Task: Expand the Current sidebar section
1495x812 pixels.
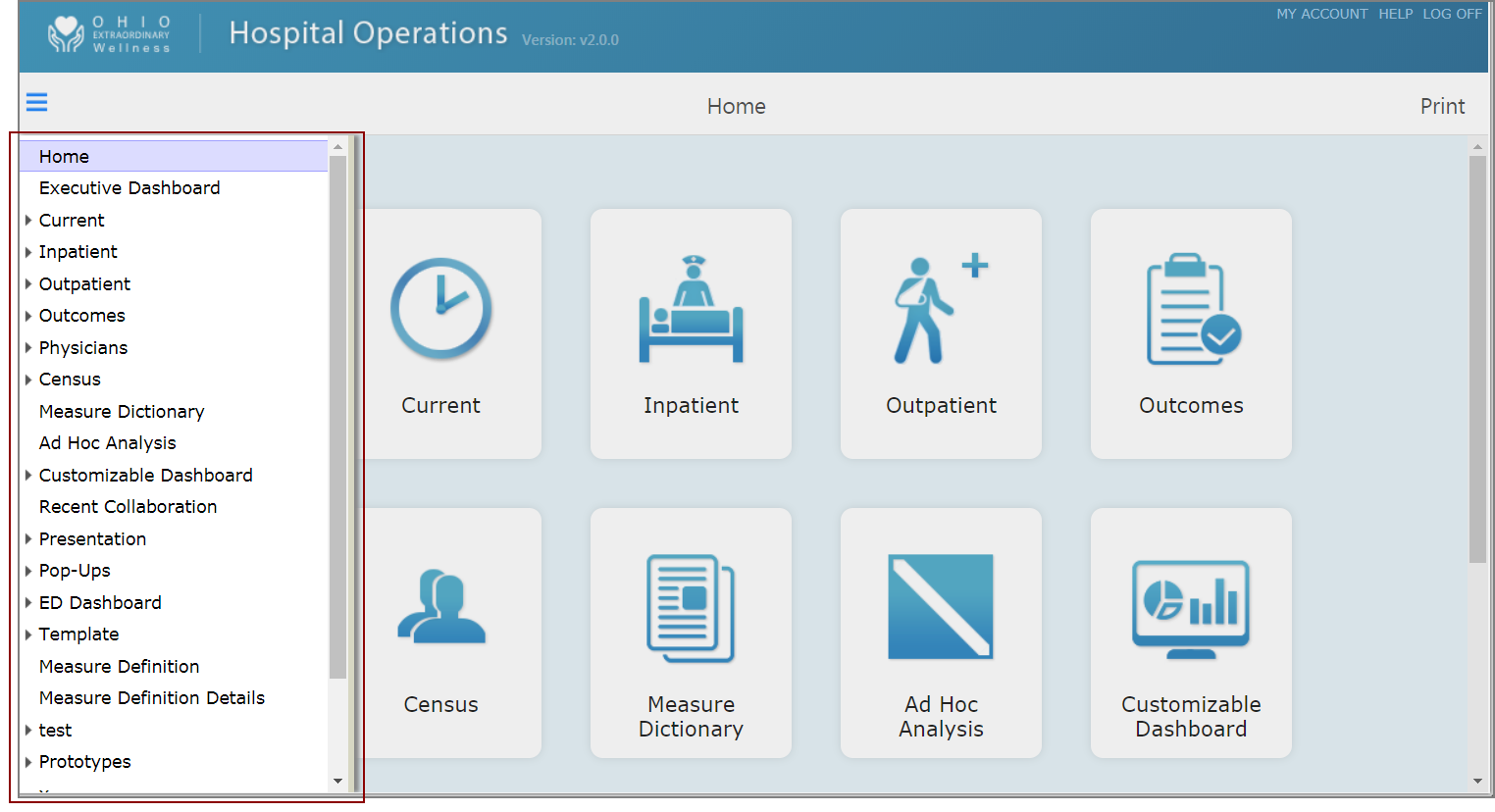Action: coord(28,220)
